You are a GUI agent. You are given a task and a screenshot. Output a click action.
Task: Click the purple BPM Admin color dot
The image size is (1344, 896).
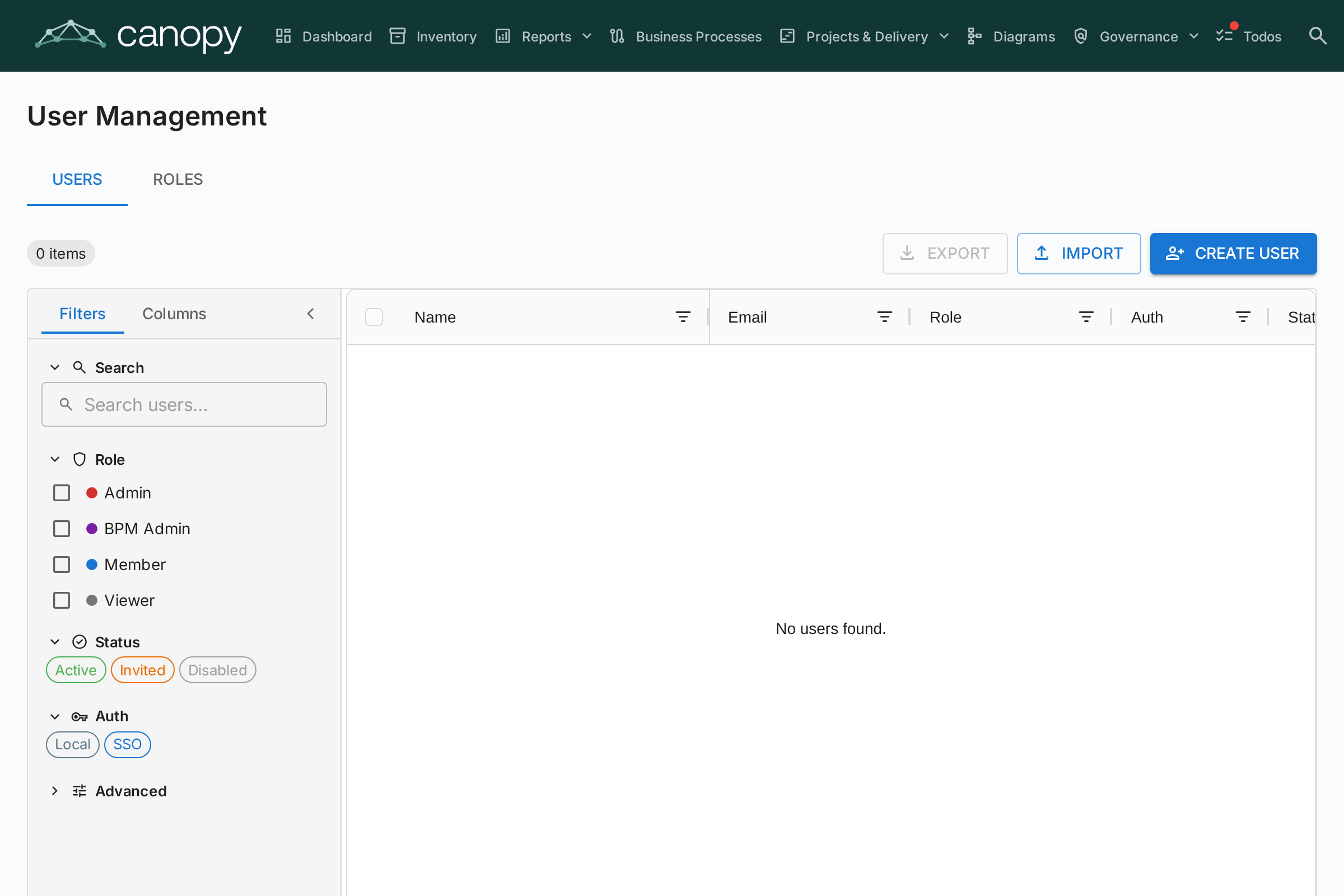coord(91,529)
